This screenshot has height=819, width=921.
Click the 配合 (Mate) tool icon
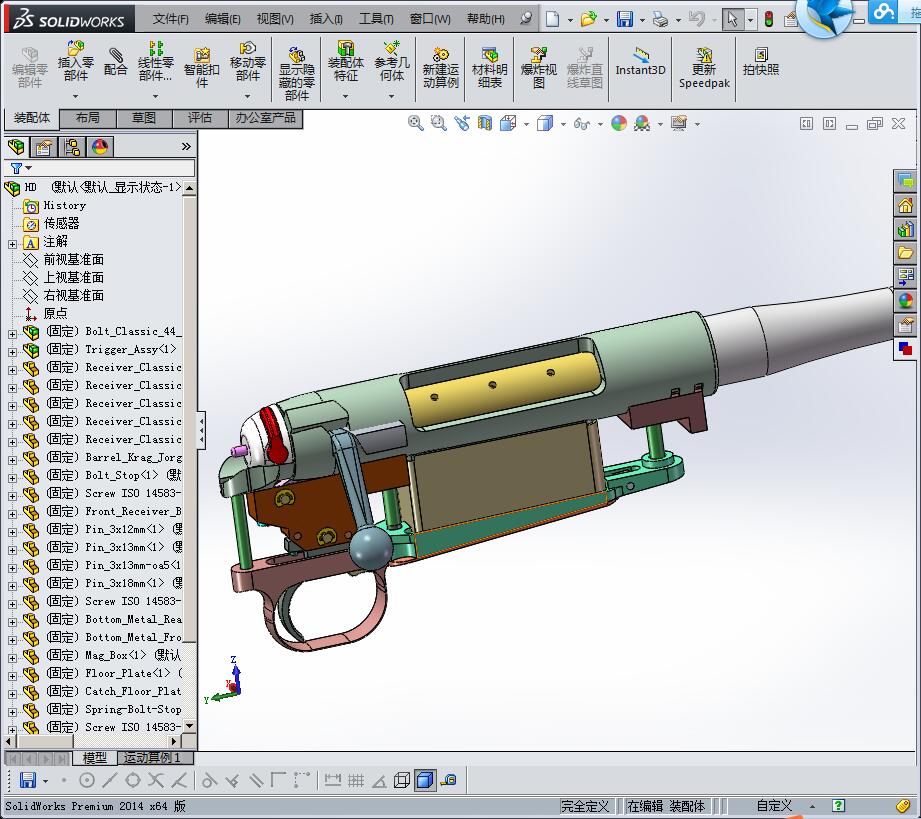click(x=116, y=62)
